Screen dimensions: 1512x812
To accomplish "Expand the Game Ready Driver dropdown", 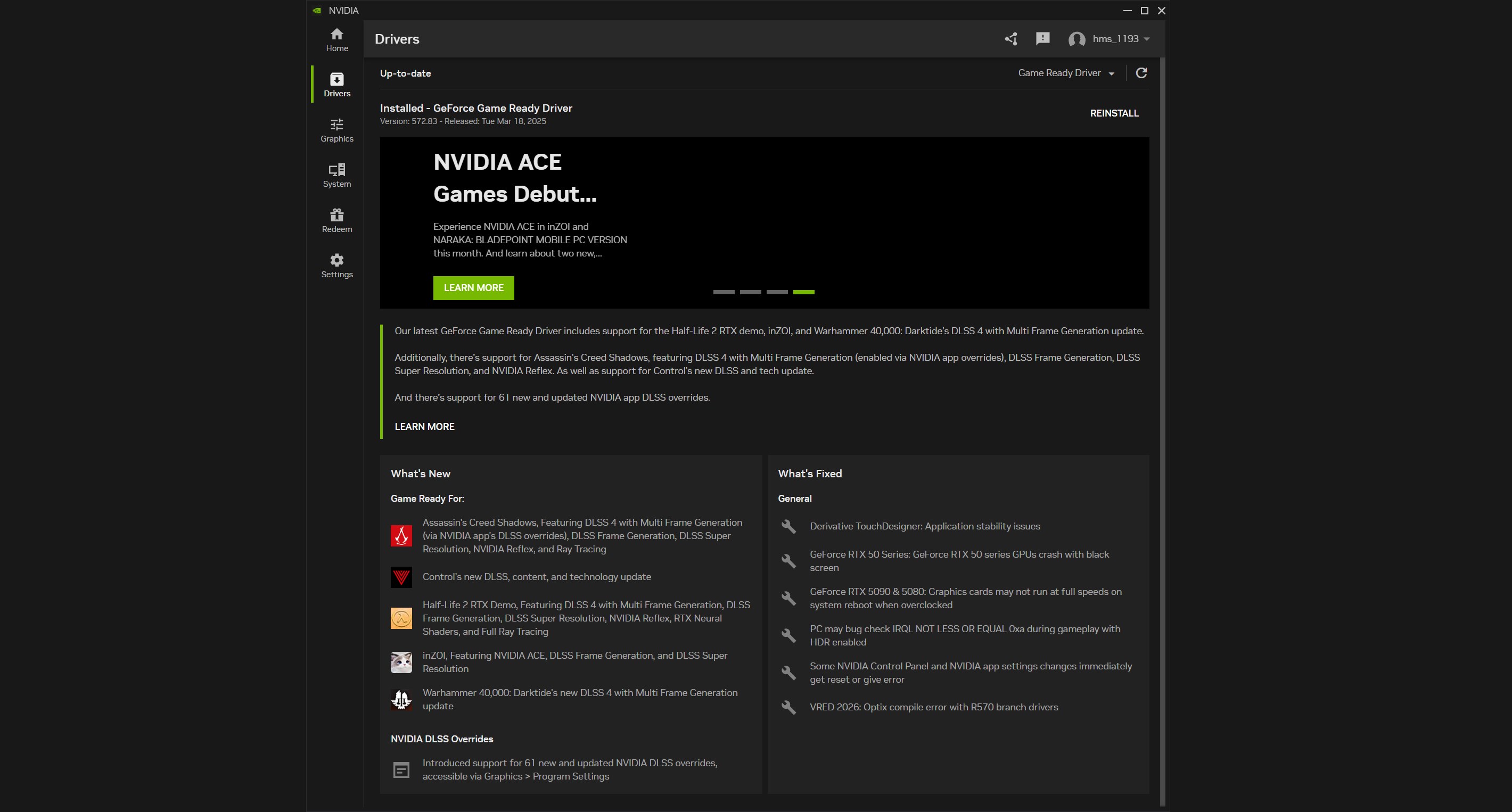I will click(1066, 73).
